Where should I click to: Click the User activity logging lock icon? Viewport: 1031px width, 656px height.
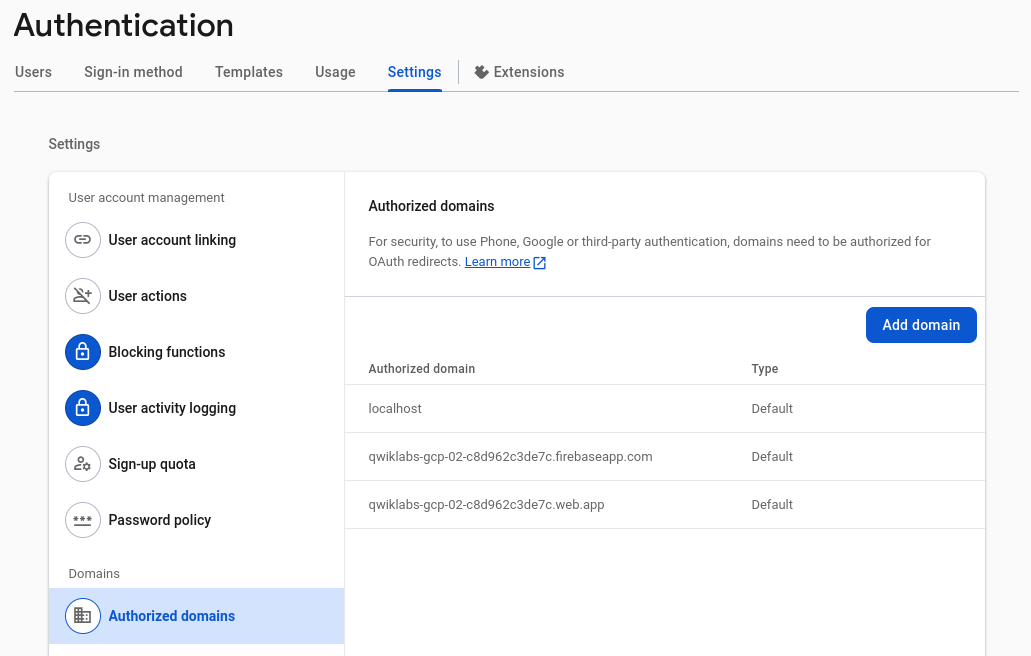coord(82,408)
